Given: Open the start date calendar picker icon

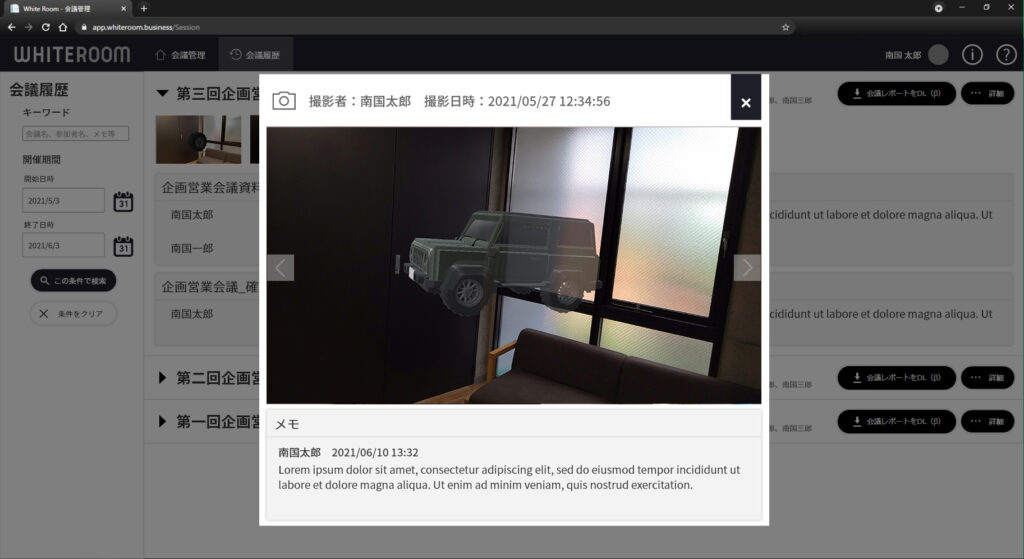Looking at the screenshot, I should [x=123, y=201].
